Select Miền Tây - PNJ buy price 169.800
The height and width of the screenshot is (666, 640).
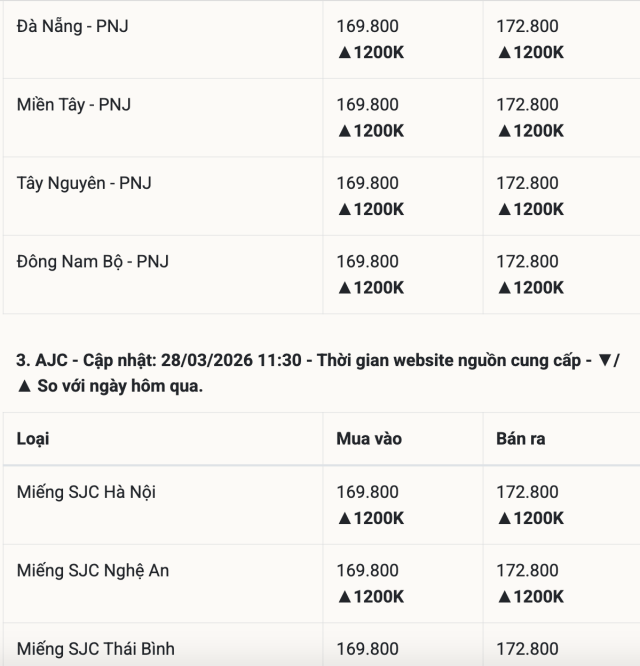tap(367, 105)
